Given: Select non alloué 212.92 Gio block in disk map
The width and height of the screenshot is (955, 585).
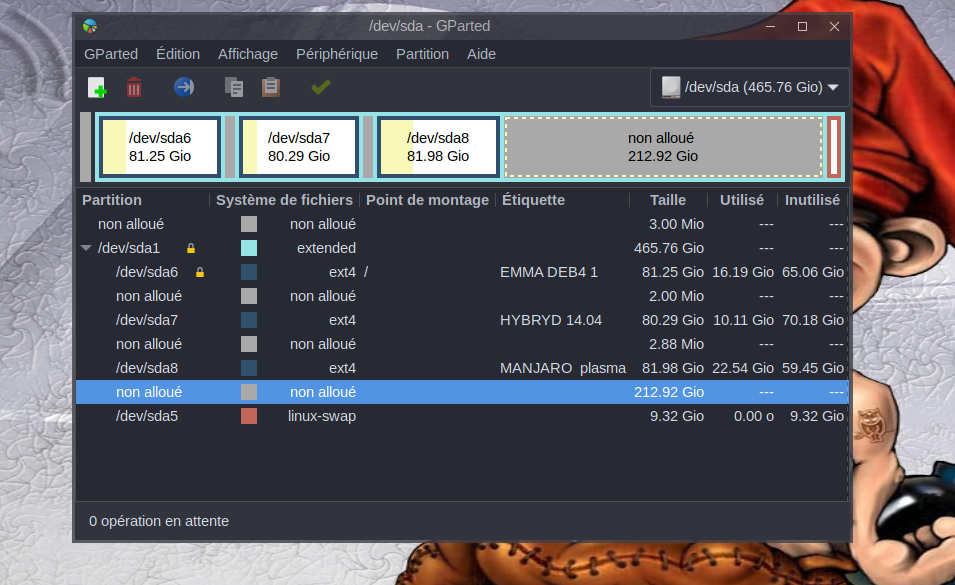Looking at the screenshot, I should [663, 147].
